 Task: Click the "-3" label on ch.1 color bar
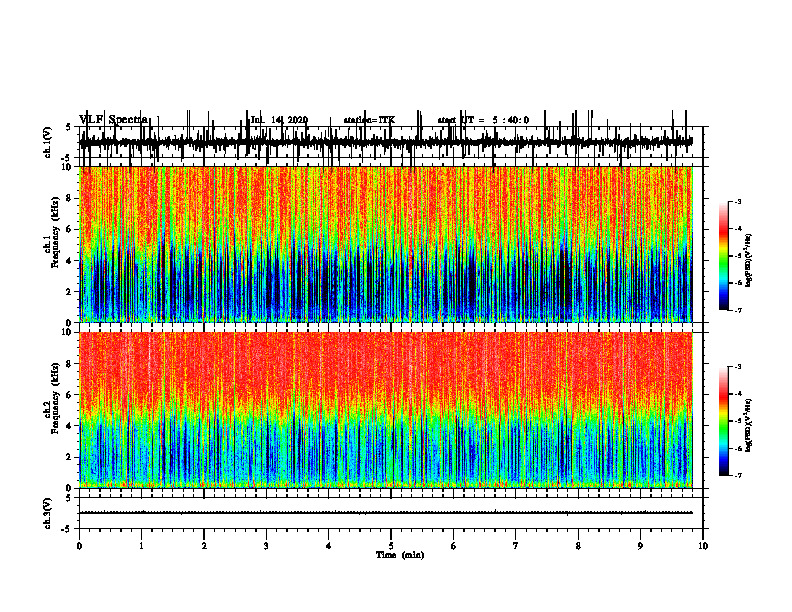click(738, 202)
